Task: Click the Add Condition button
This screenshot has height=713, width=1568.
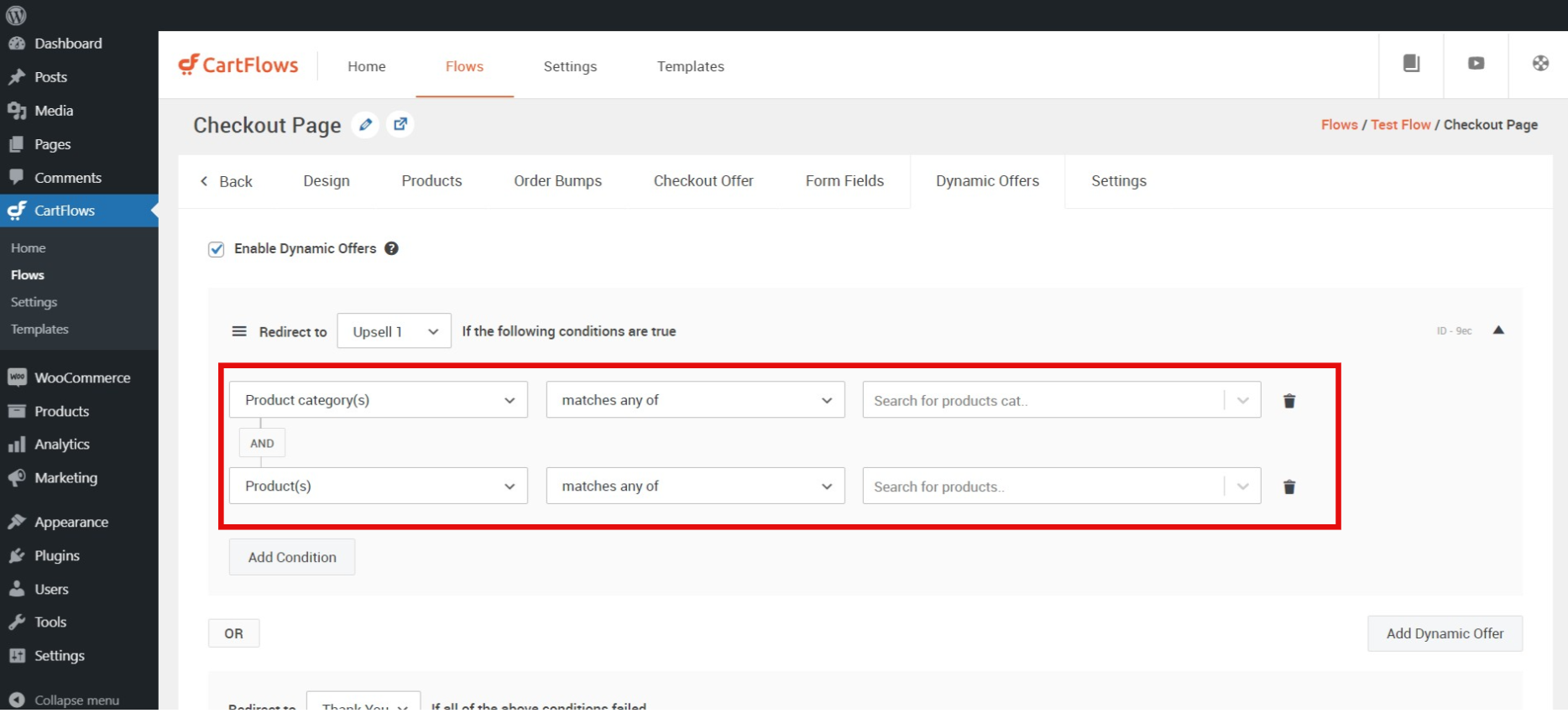Action: (x=292, y=557)
